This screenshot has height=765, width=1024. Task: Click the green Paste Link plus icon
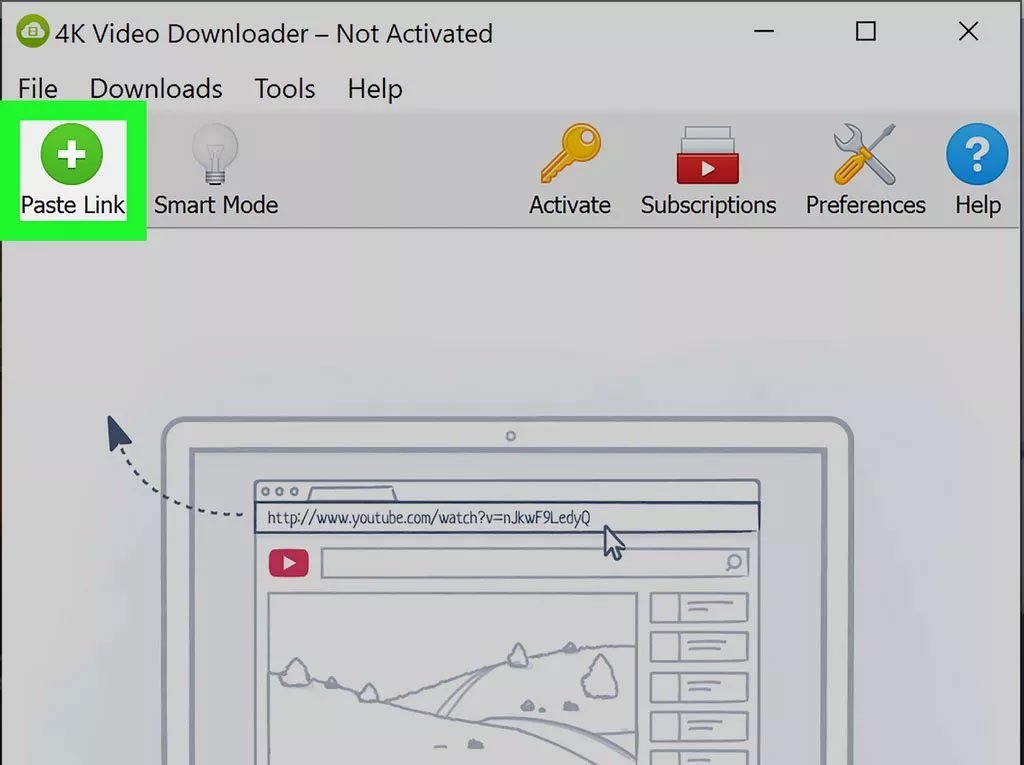pyautogui.click(x=71, y=154)
